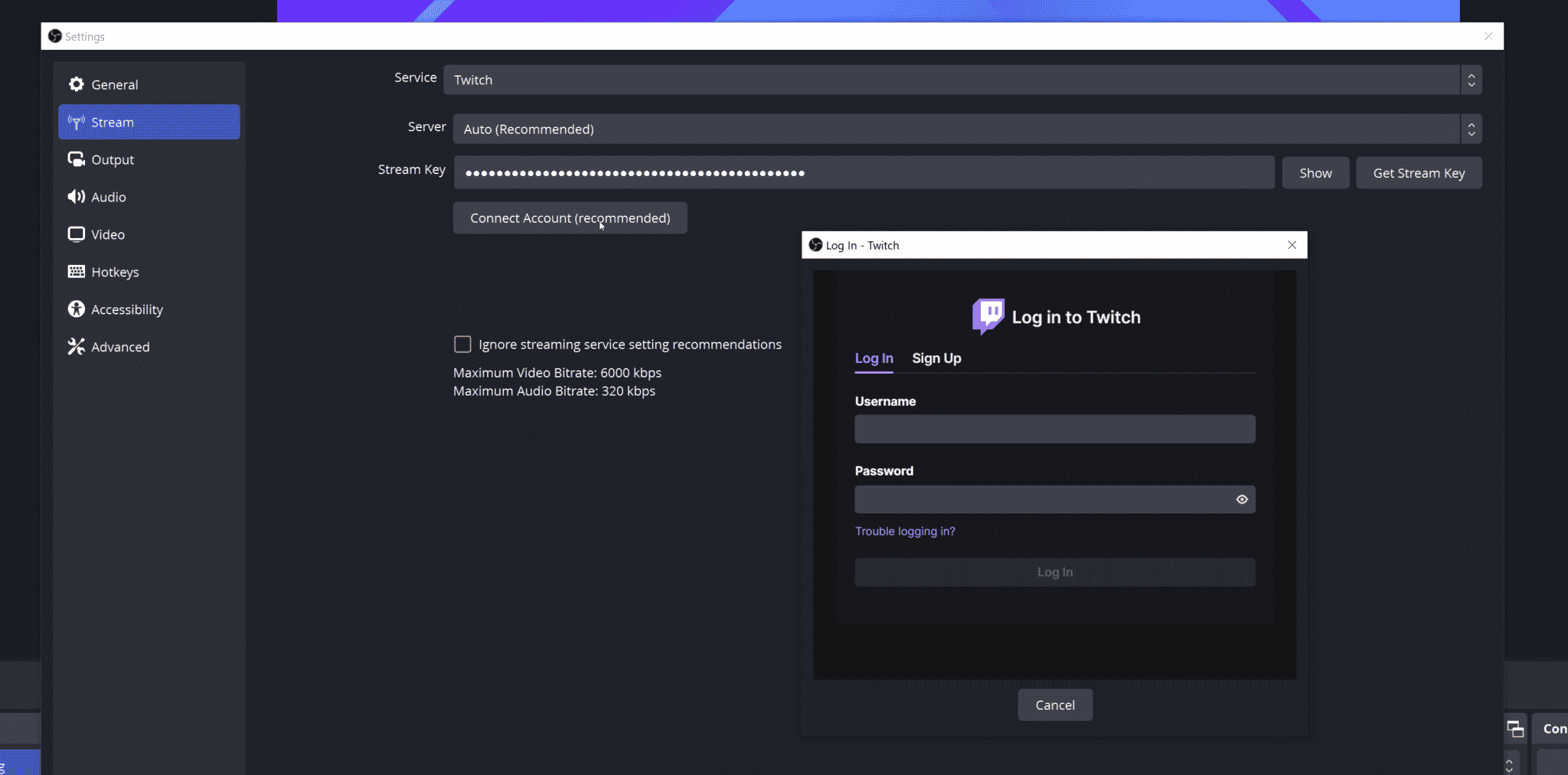This screenshot has height=775, width=1568.
Task: Cancel the Twitch login dialog
Action: tap(1055, 705)
